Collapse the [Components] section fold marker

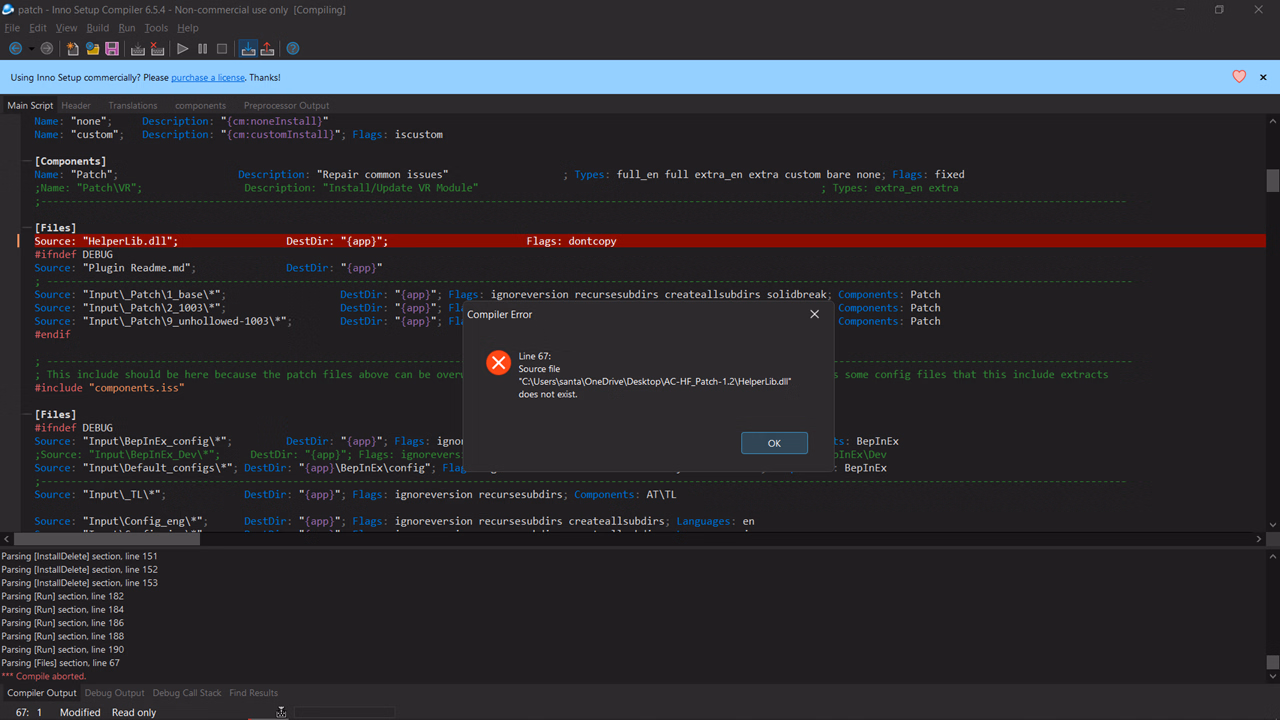26,161
